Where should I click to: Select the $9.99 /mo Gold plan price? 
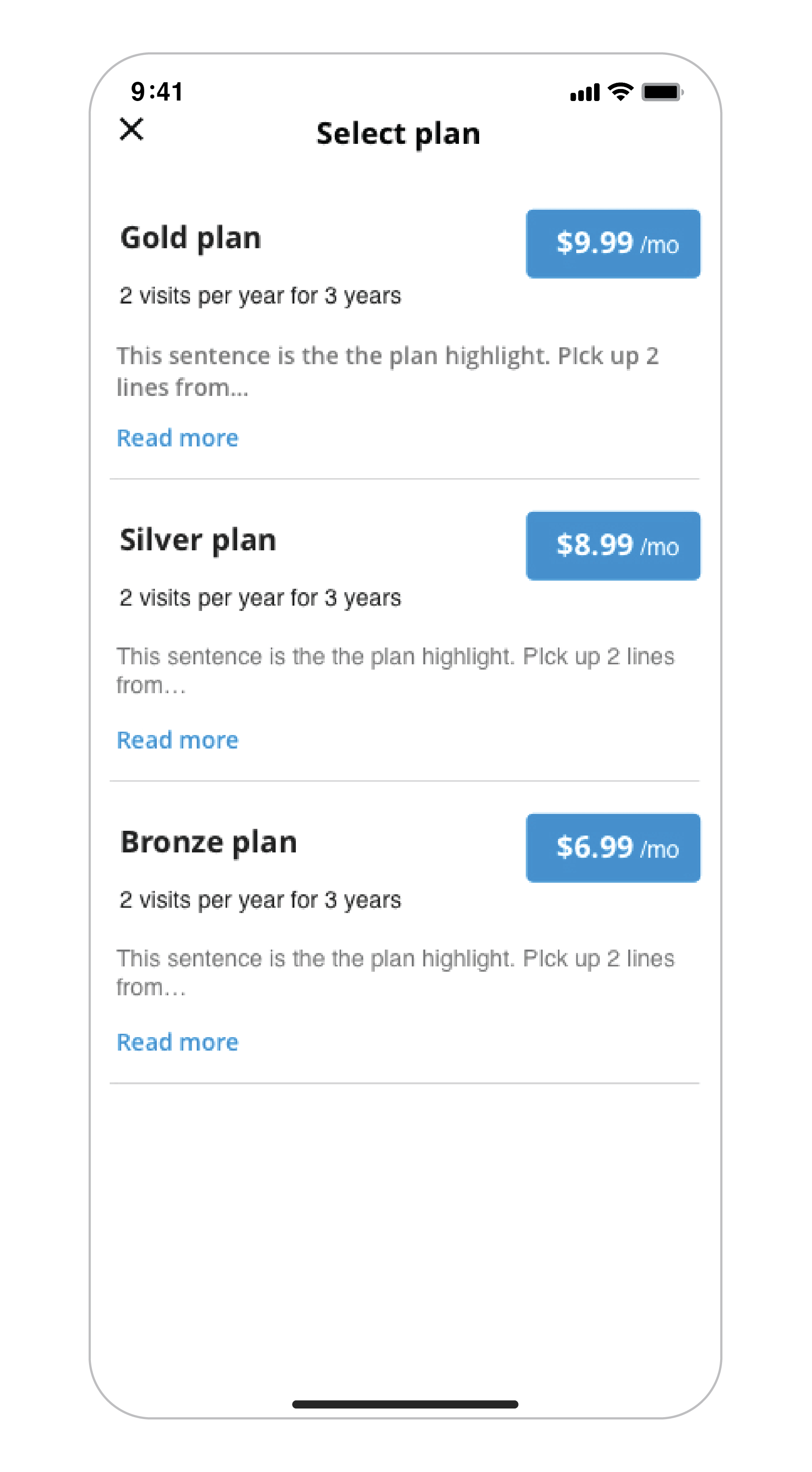pos(612,243)
